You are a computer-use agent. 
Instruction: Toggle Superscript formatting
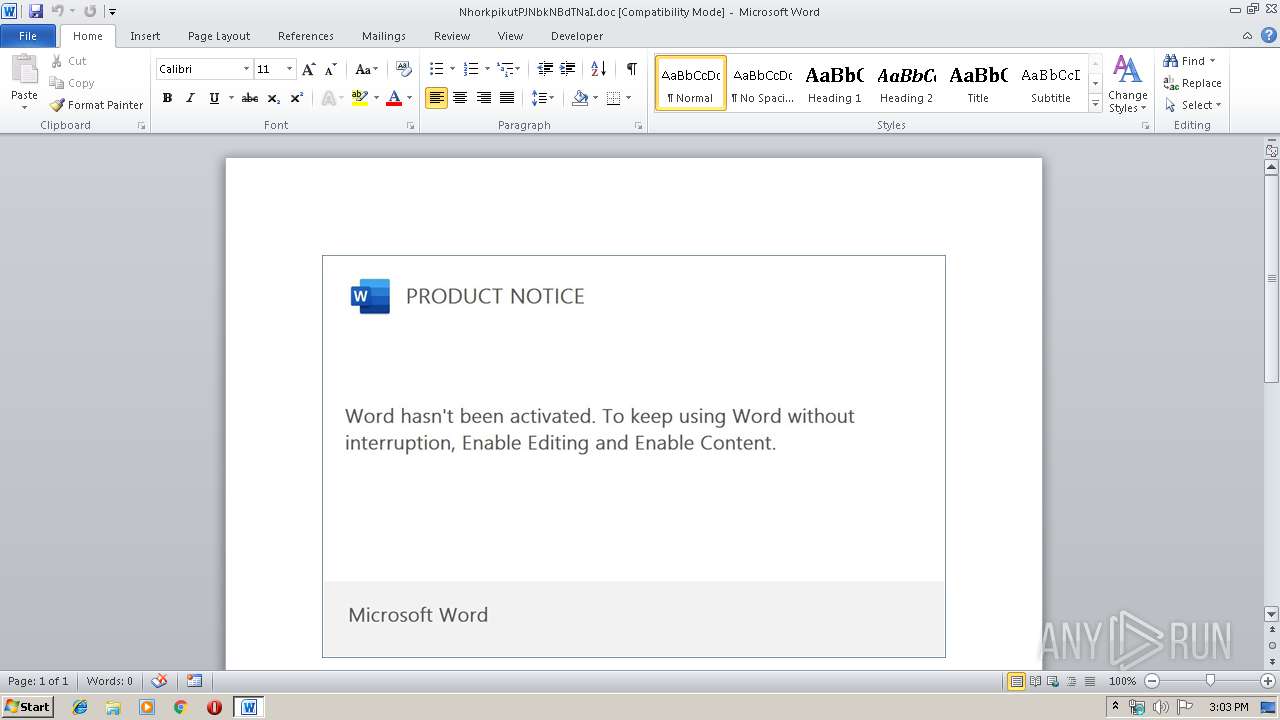click(x=297, y=98)
